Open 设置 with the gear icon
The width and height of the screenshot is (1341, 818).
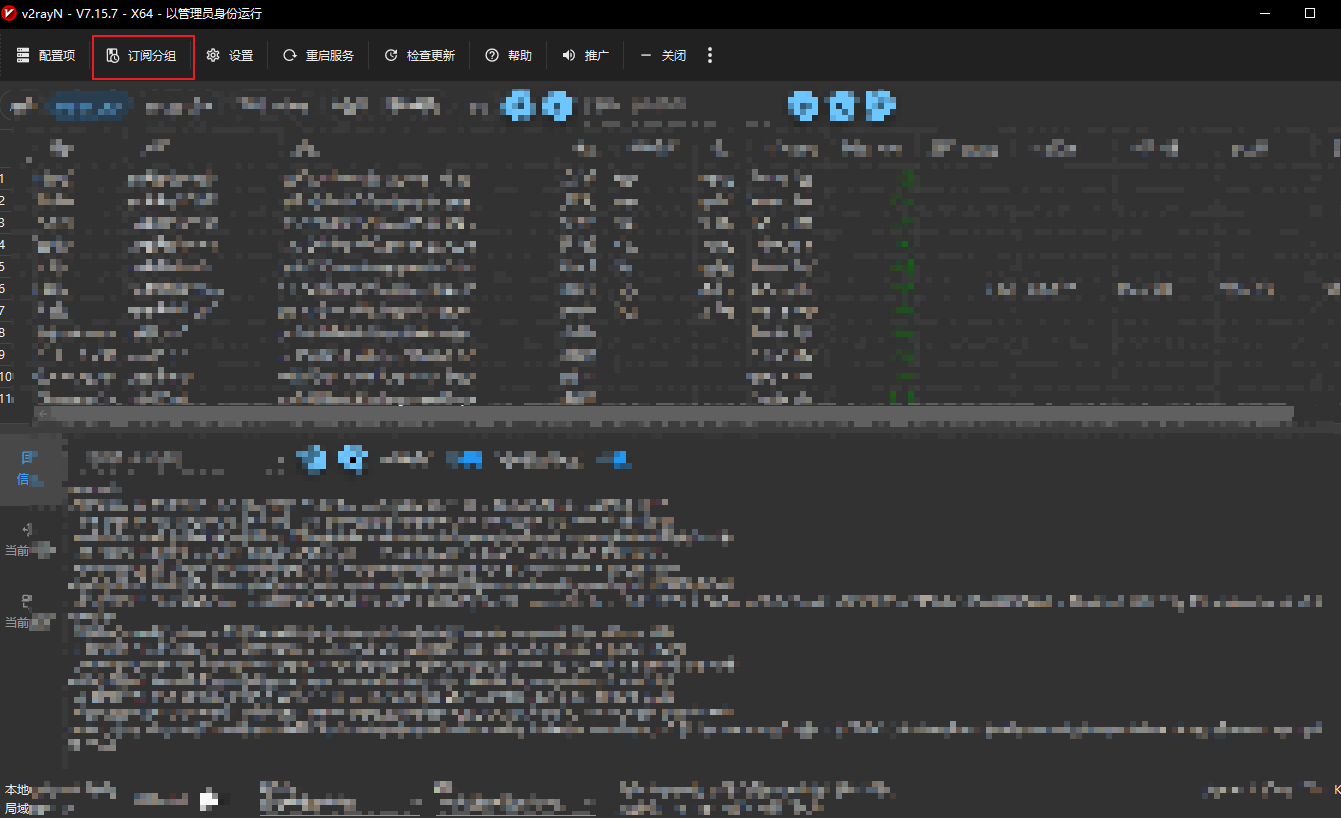click(x=230, y=56)
